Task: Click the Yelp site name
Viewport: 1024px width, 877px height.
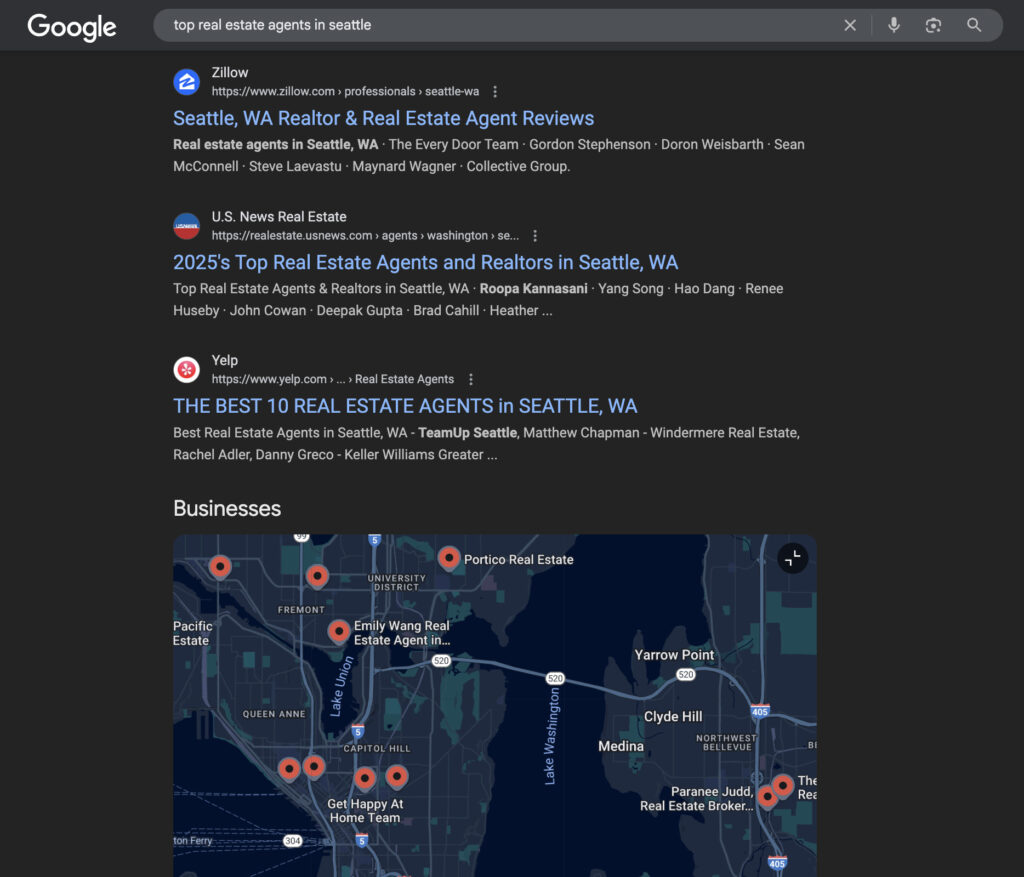Action: tap(225, 360)
